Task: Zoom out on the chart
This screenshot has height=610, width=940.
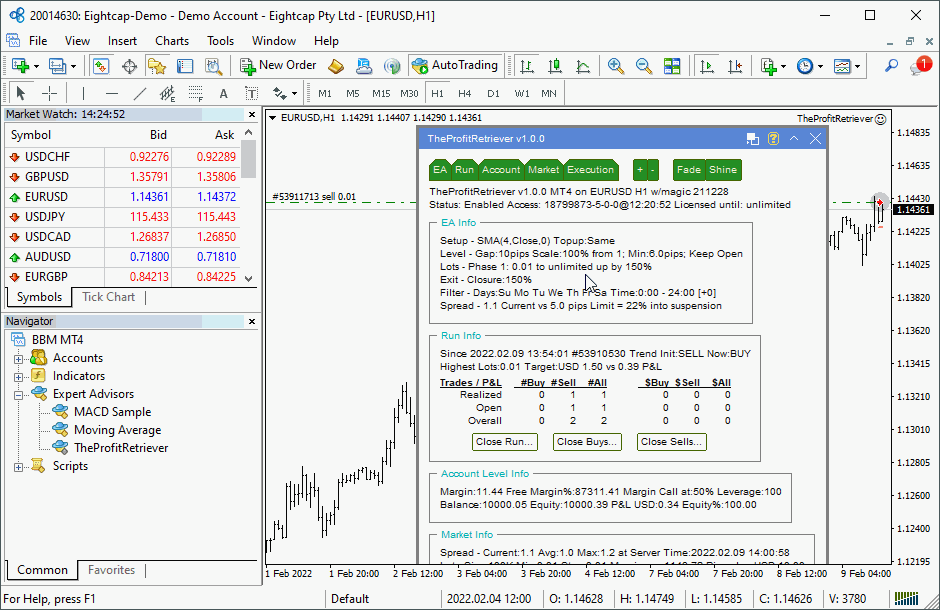Action: tap(644, 66)
